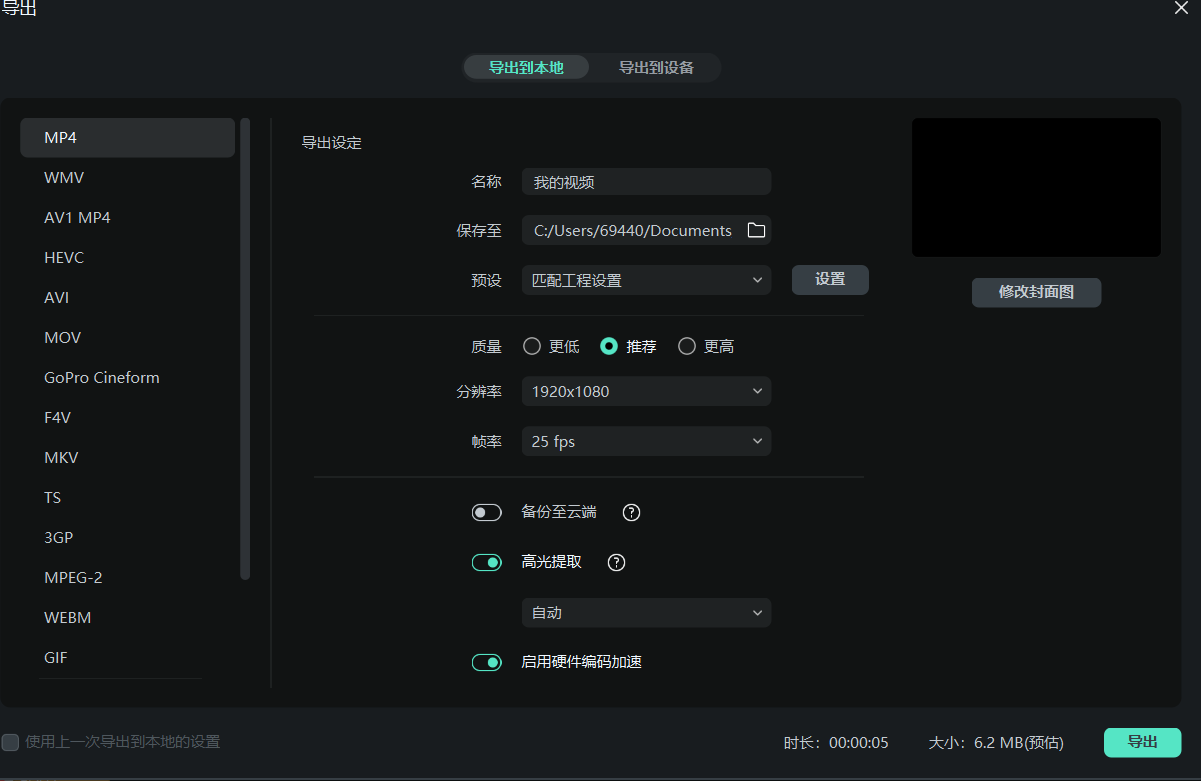This screenshot has width=1201, height=781.
Task: Click the help icon next to 高光提取
Action: pyautogui.click(x=615, y=562)
